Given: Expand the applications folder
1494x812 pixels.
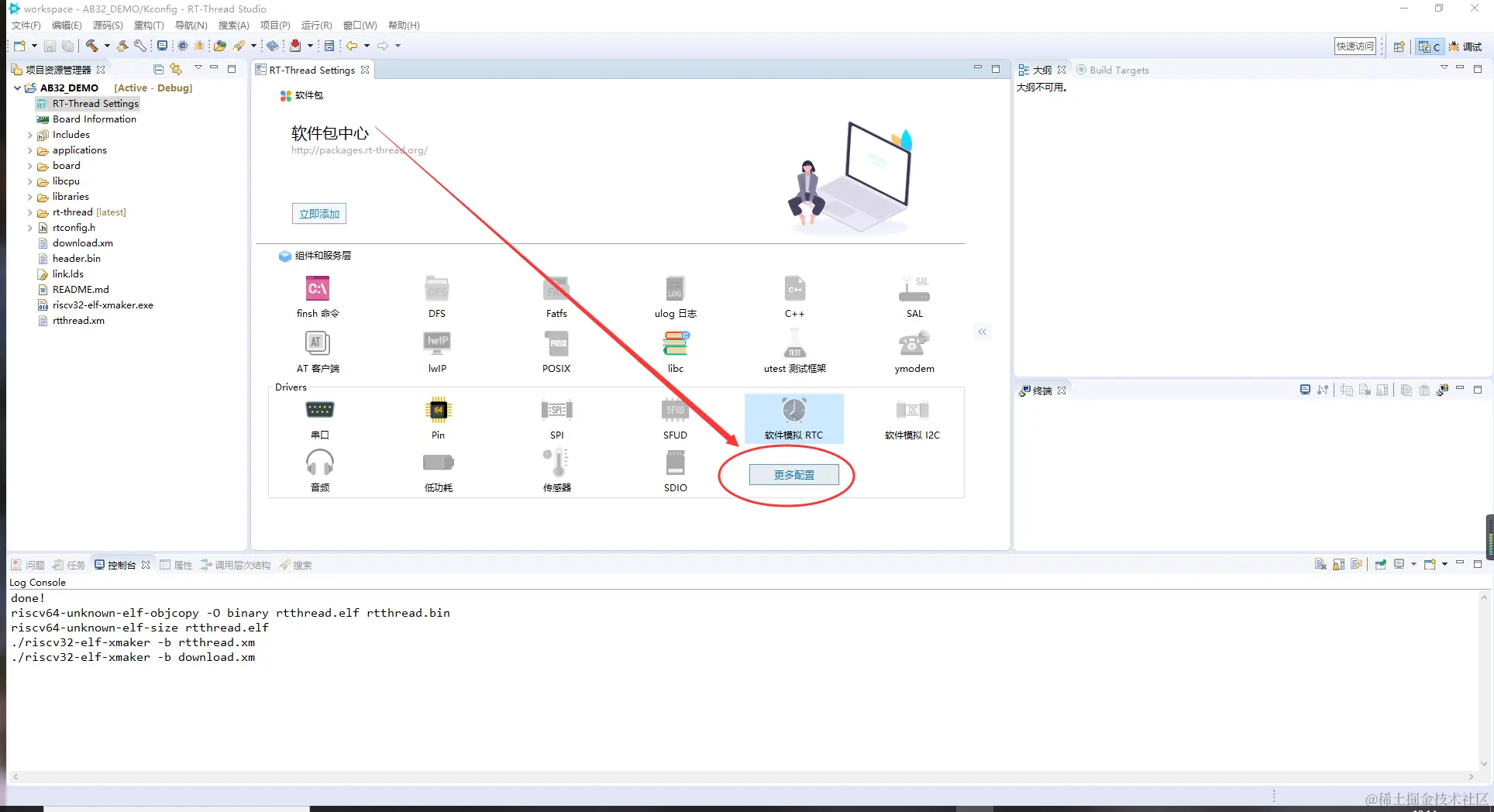Looking at the screenshot, I should click(x=30, y=150).
